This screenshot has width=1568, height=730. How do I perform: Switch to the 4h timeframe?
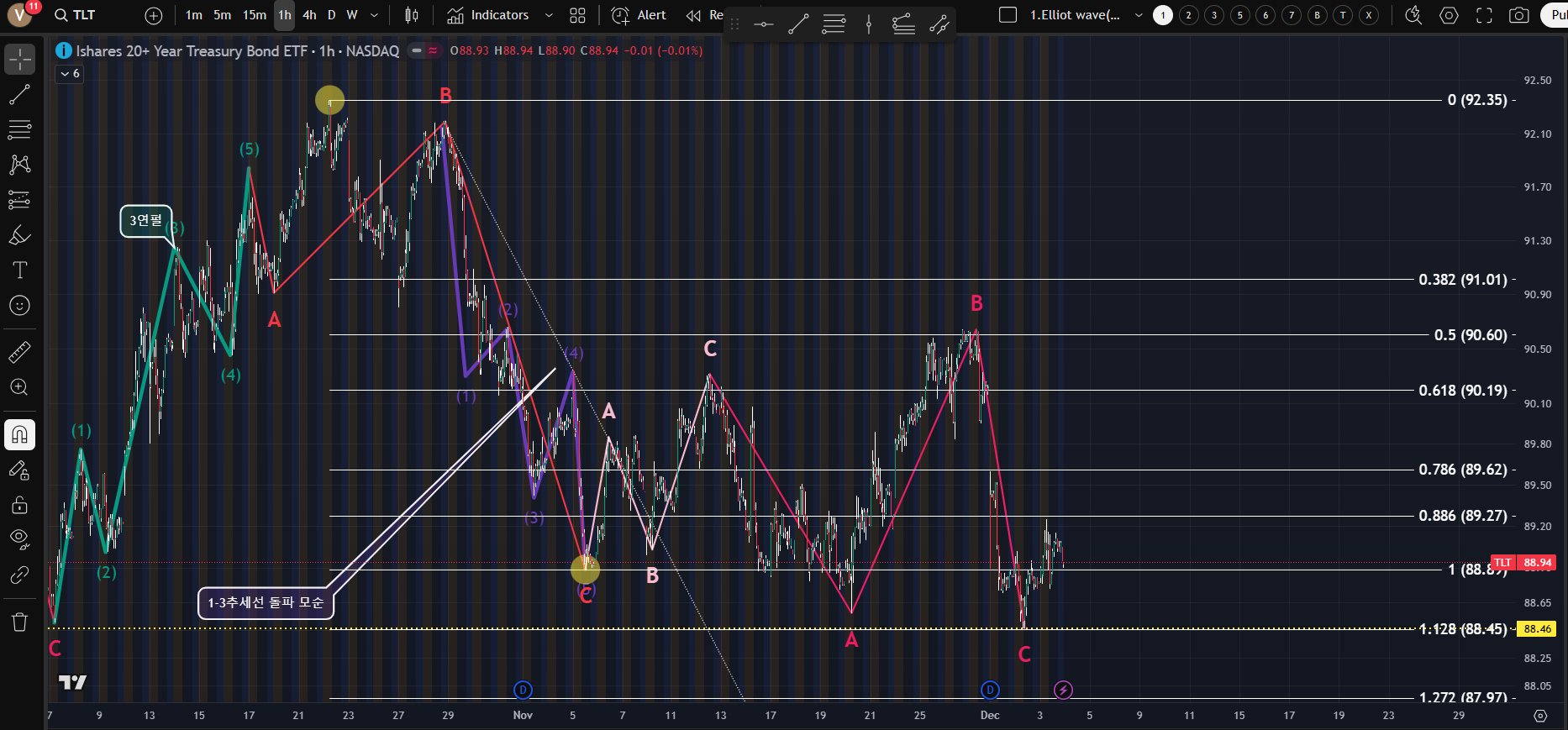pos(309,15)
